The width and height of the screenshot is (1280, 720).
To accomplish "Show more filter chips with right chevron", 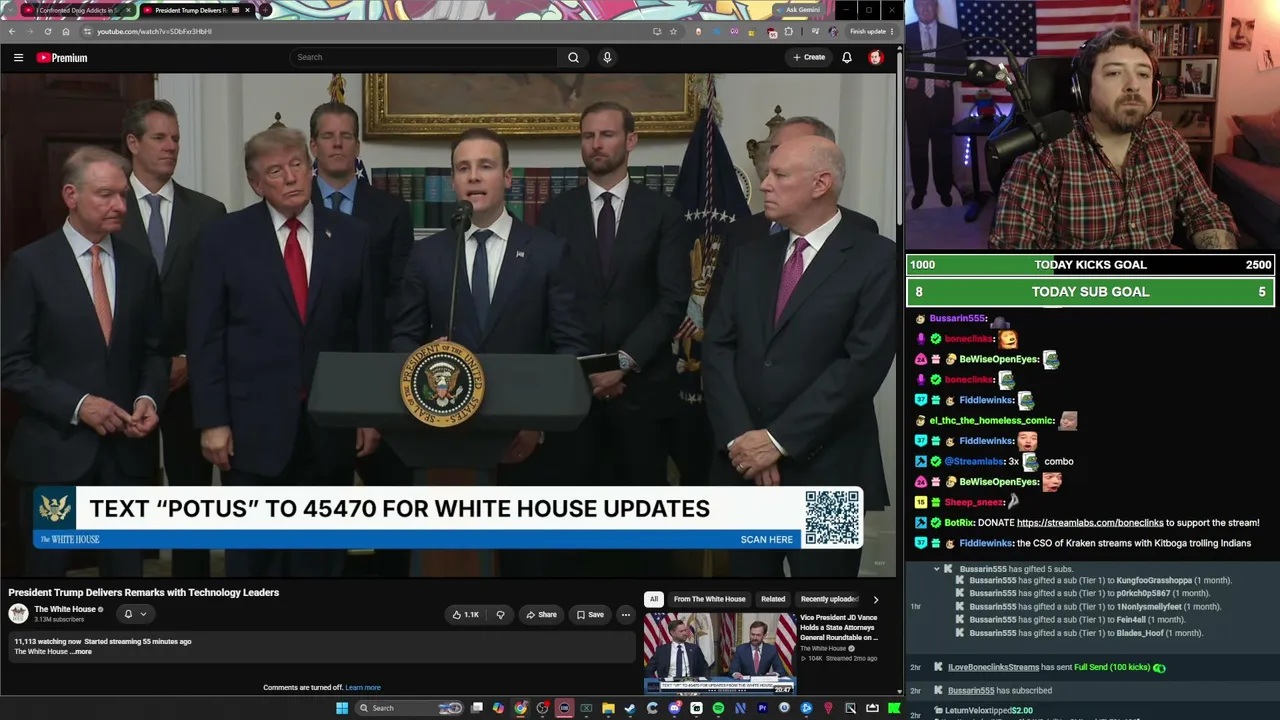I will click(x=875, y=599).
